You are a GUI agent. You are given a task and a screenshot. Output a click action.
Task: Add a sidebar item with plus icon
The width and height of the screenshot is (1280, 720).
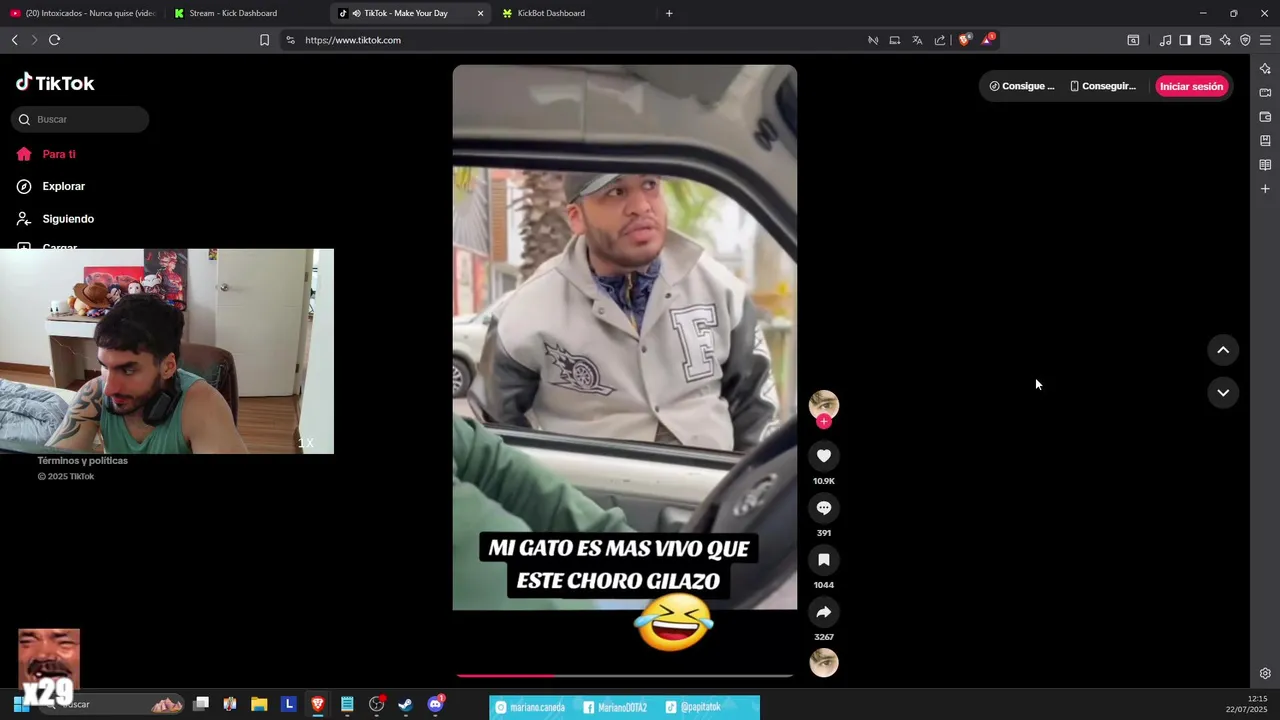click(x=1265, y=189)
